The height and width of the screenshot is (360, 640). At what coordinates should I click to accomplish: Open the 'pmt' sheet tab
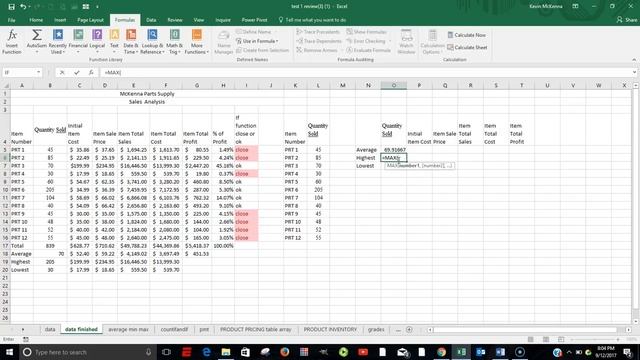click(x=204, y=329)
